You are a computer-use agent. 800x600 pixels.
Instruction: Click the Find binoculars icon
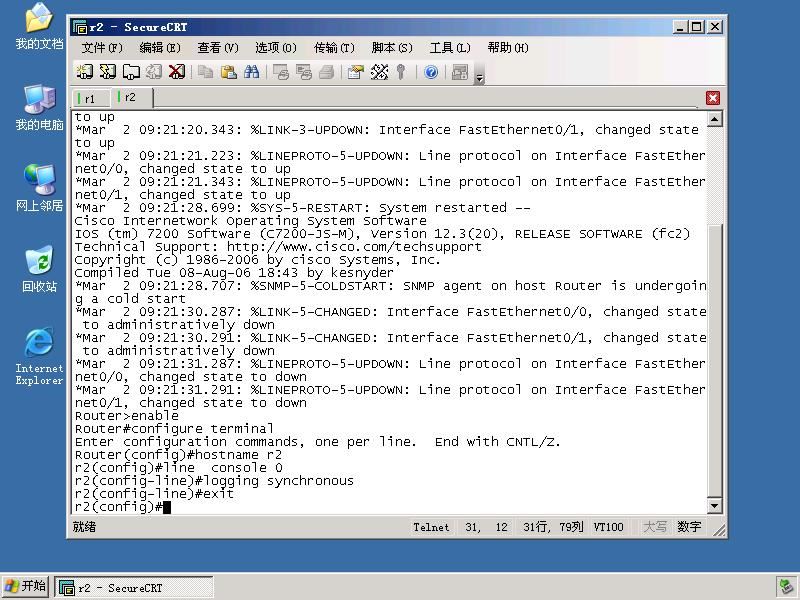tap(252, 72)
